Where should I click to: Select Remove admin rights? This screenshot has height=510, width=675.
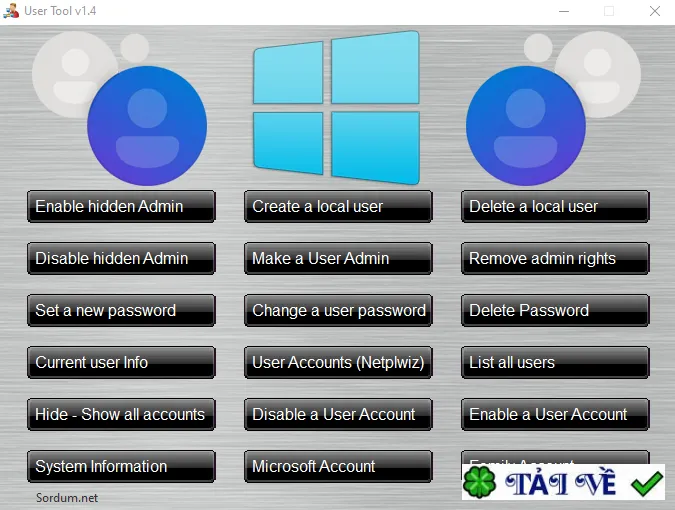[x=555, y=259]
